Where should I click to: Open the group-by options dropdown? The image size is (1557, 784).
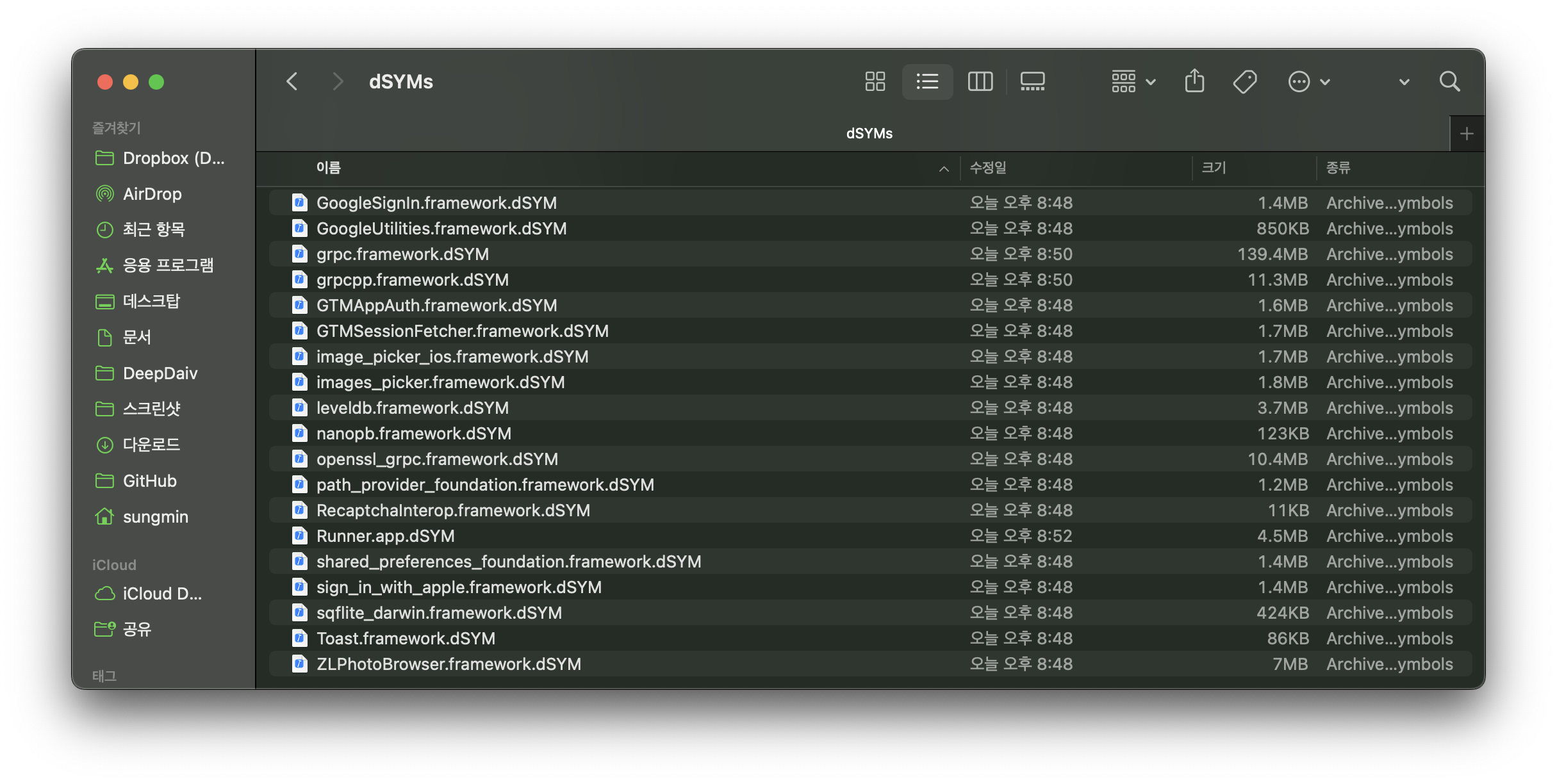1133,81
